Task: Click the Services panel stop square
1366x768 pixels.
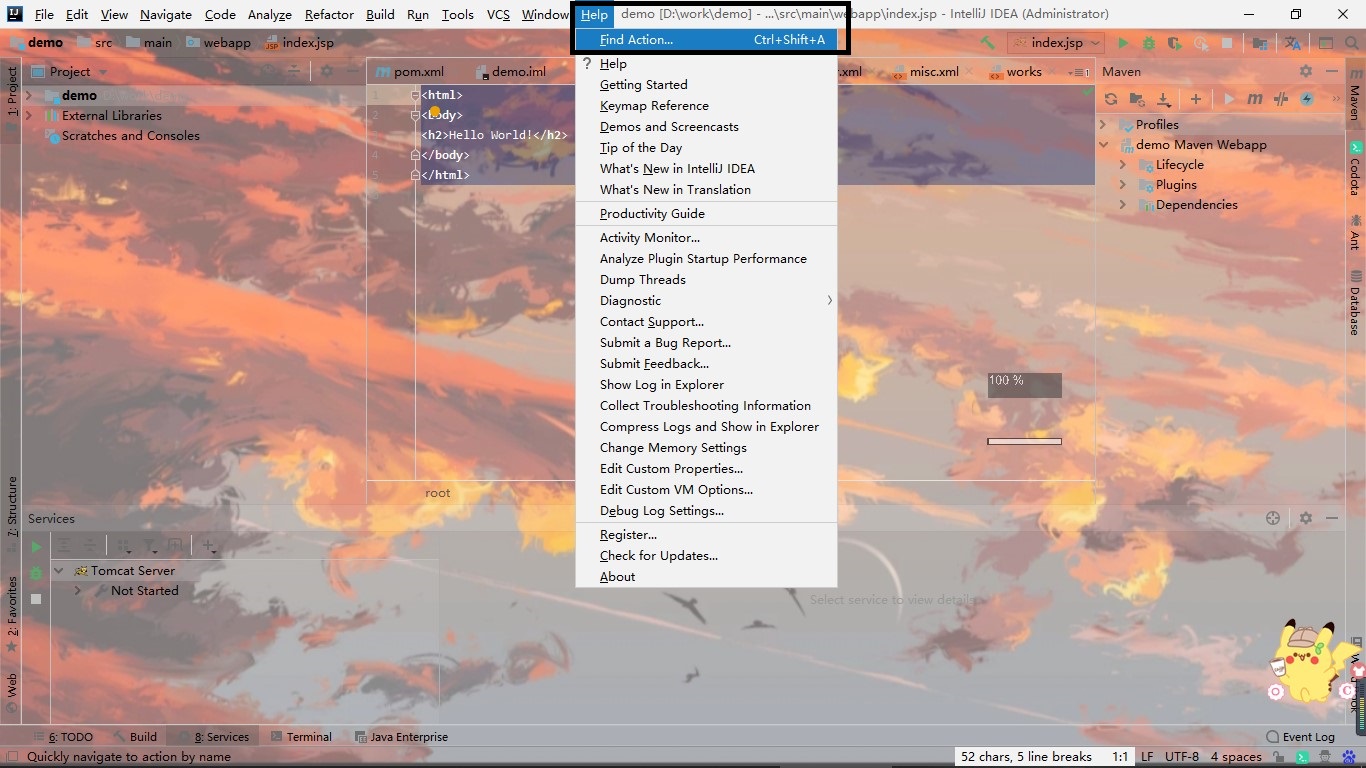Action: click(x=36, y=599)
